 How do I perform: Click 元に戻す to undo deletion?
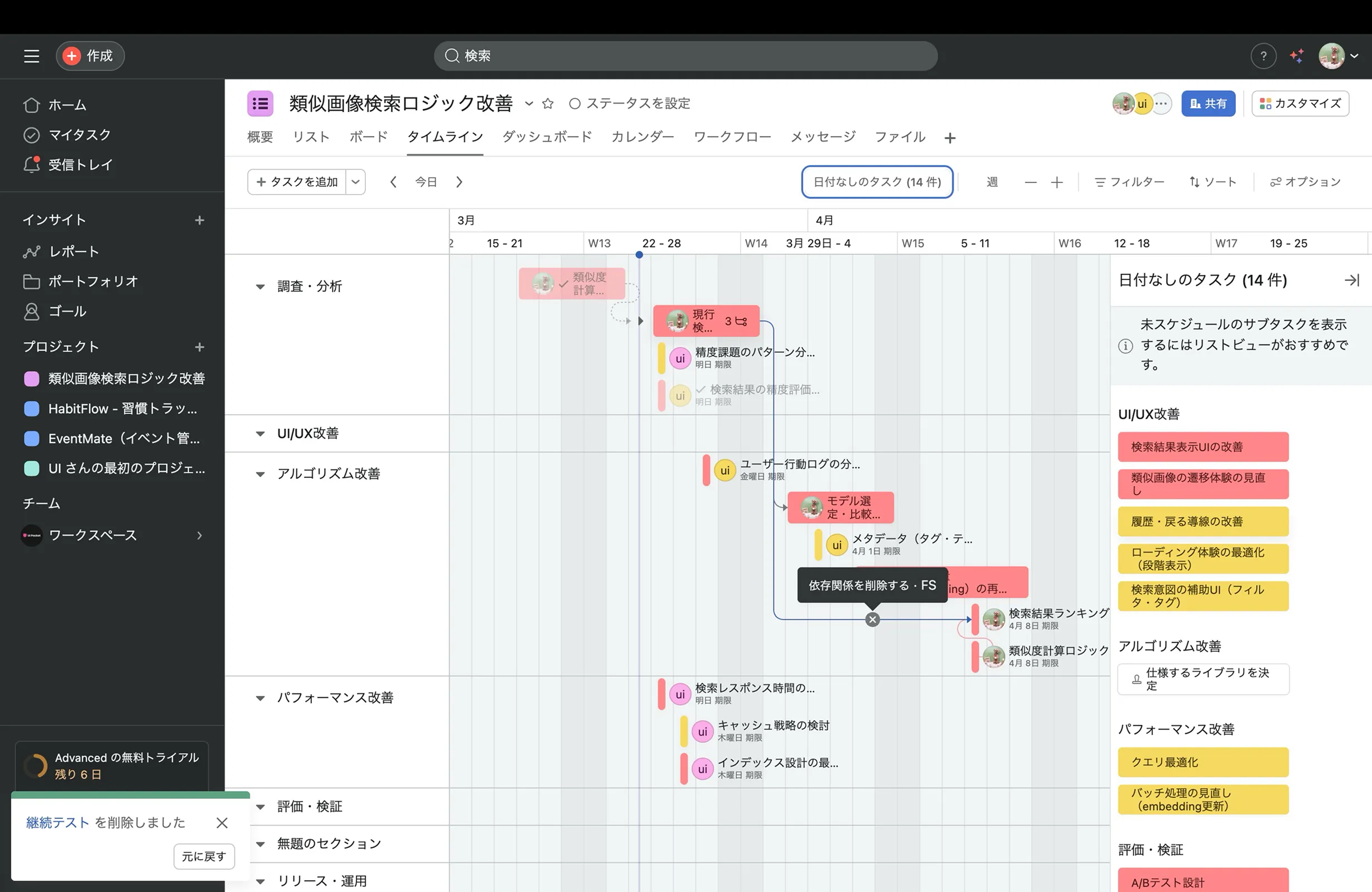point(204,857)
